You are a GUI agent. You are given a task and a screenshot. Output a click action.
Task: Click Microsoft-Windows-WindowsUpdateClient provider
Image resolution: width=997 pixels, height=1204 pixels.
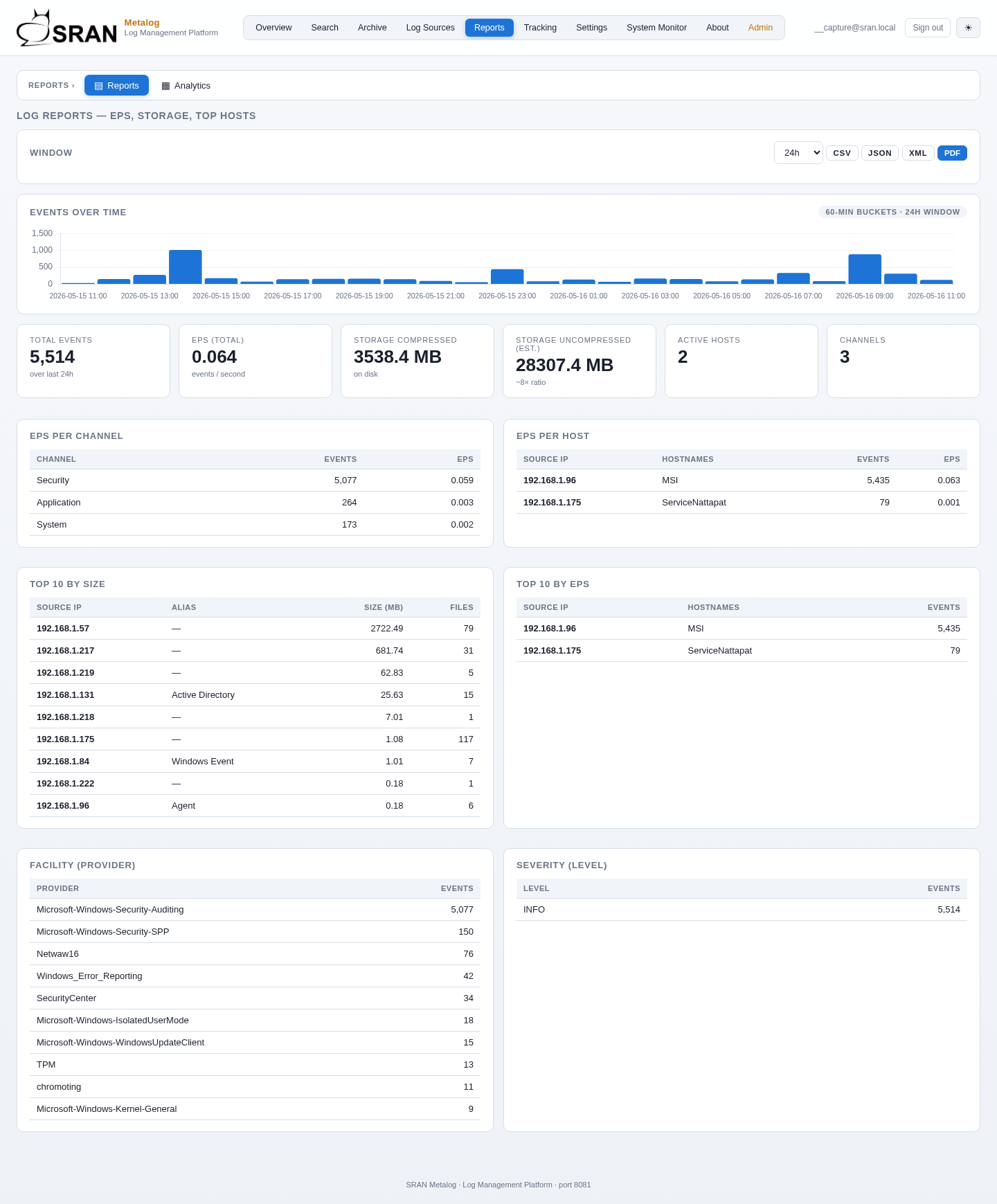[x=120, y=1043]
